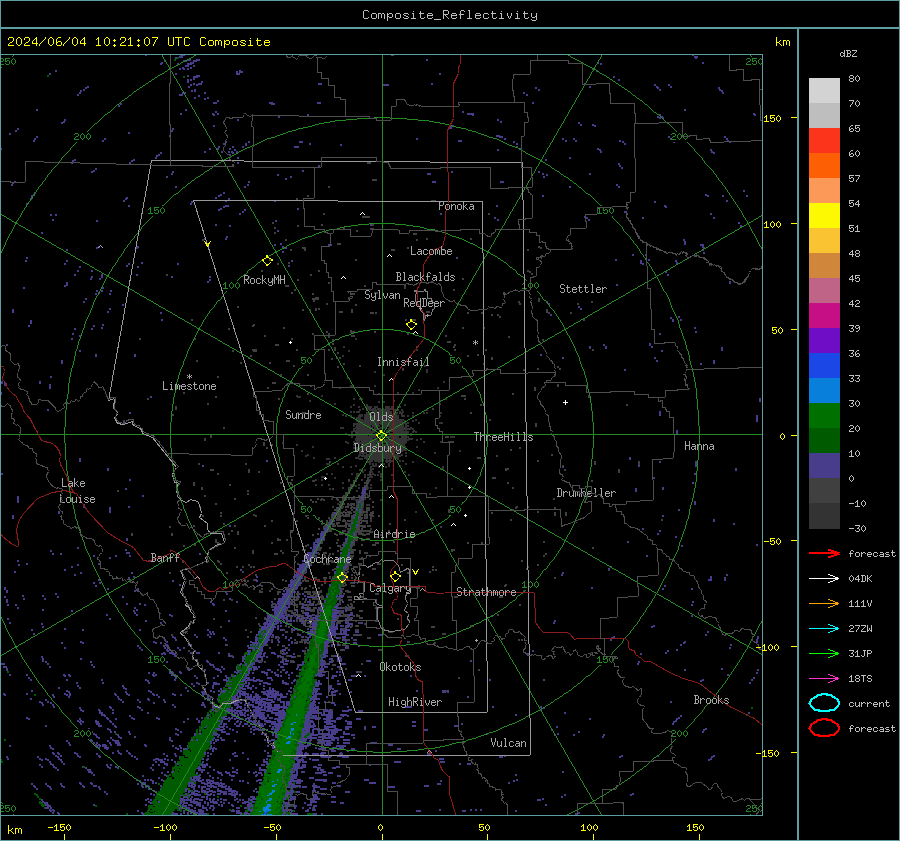Click the Strathmore town label
The image size is (900, 841).
(486, 592)
